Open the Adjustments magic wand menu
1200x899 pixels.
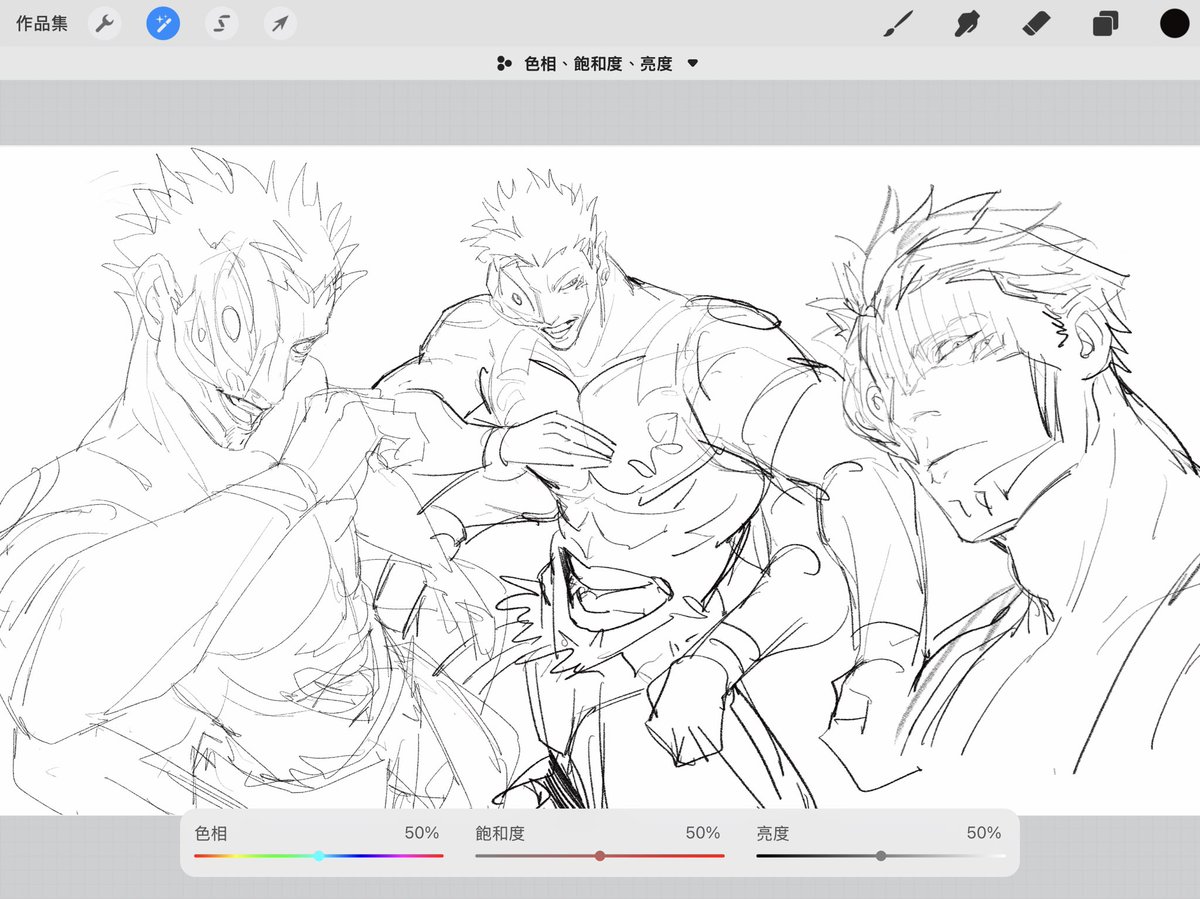tap(163, 24)
